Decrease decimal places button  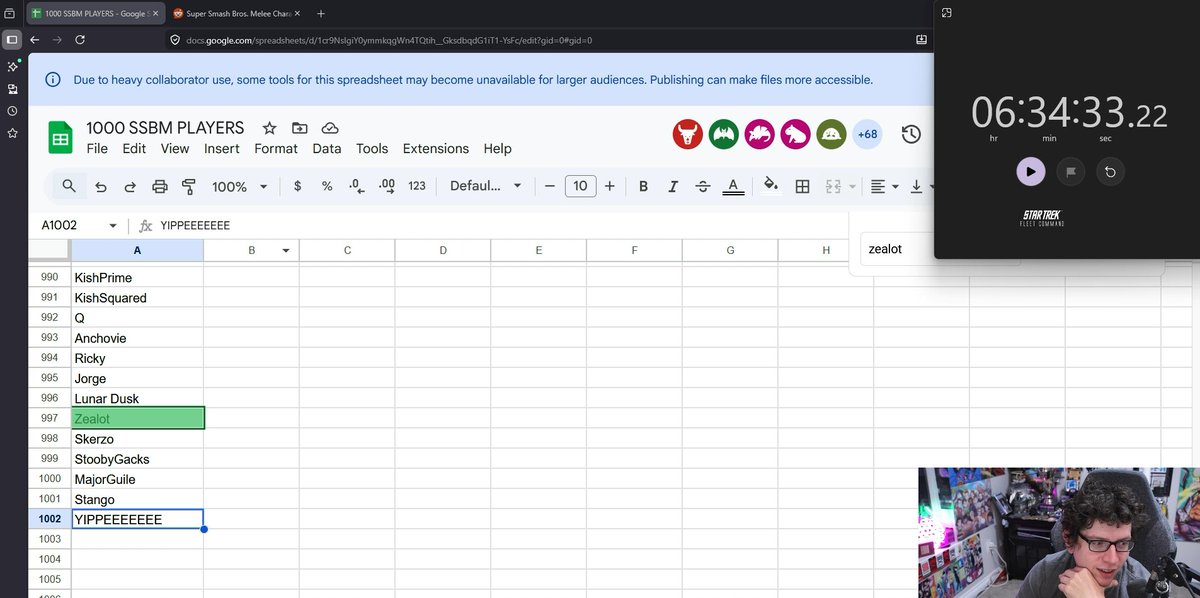tap(357, 186)
